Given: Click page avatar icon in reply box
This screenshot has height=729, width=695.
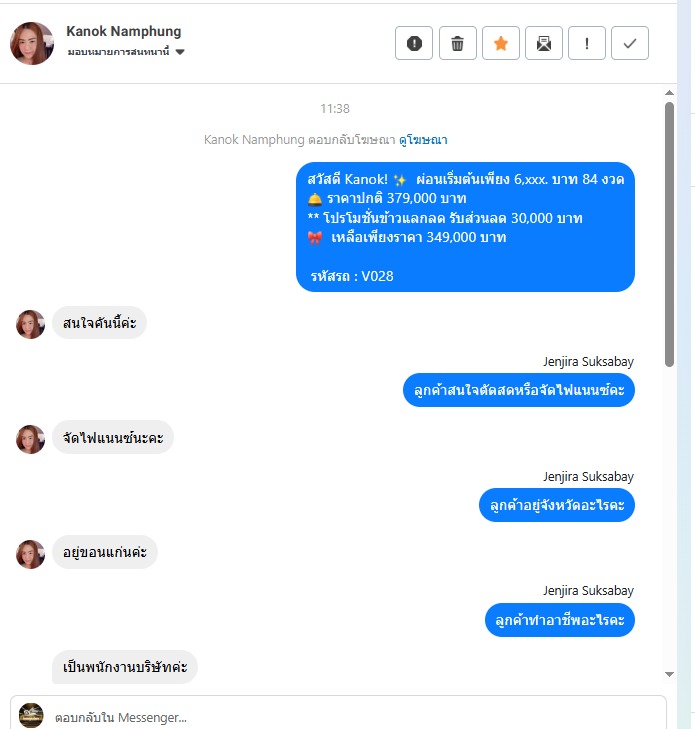Looking at the screenshot, I should point(31,716).
